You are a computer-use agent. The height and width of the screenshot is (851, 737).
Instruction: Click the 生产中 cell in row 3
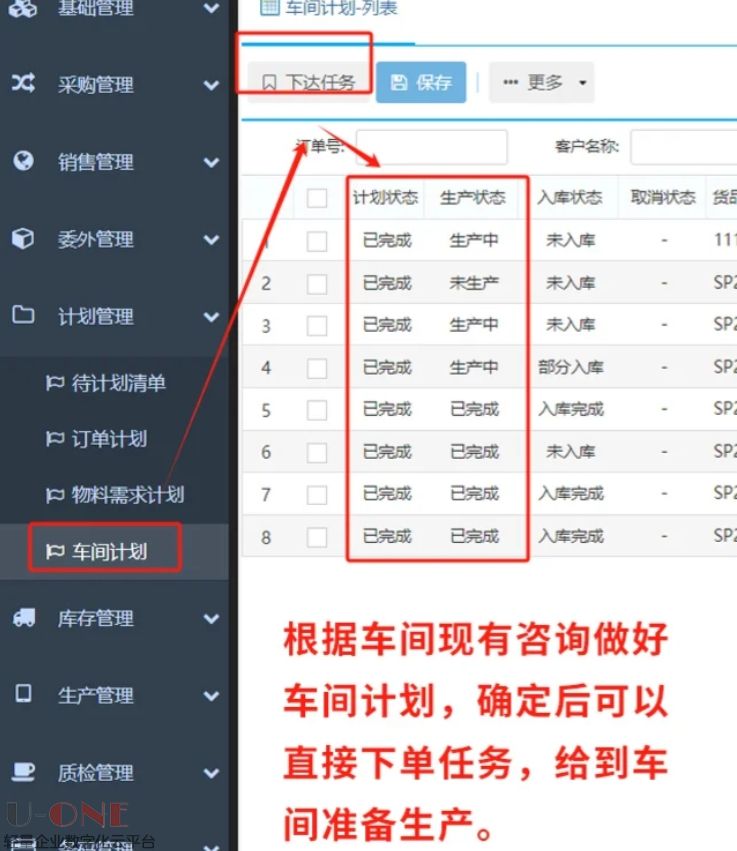(x=474, y=325)
